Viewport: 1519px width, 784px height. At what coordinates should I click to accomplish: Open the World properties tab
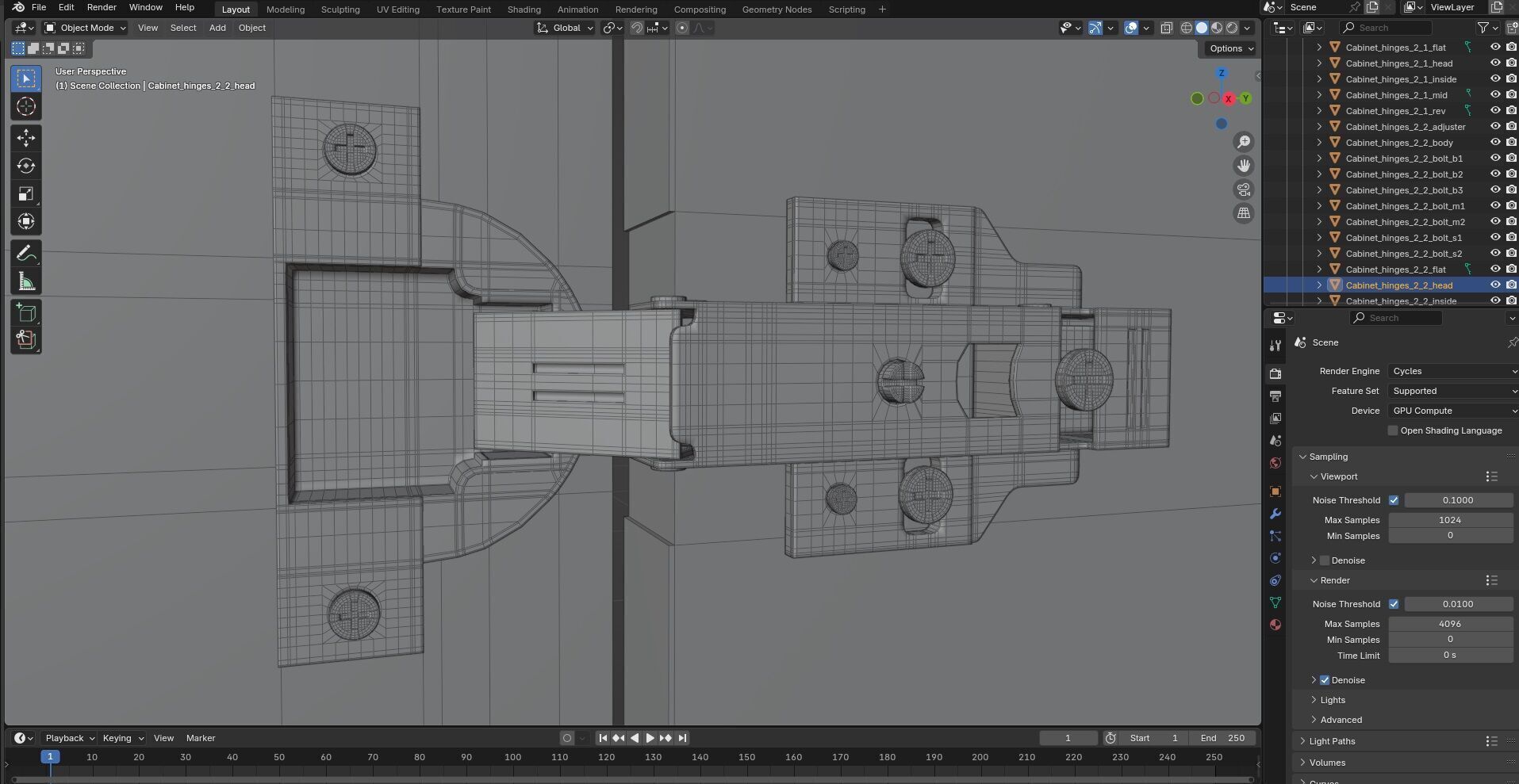(x=1275, y=463)
